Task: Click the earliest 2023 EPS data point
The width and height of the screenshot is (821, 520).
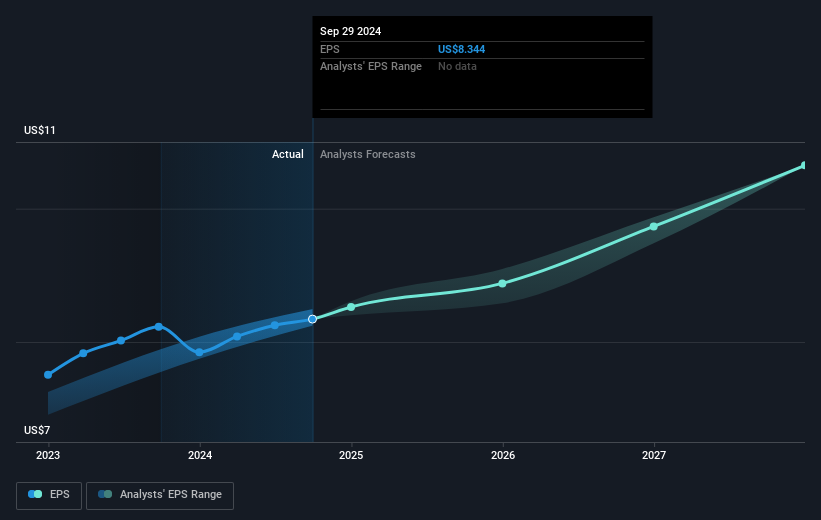Action: tap(48, 374)
